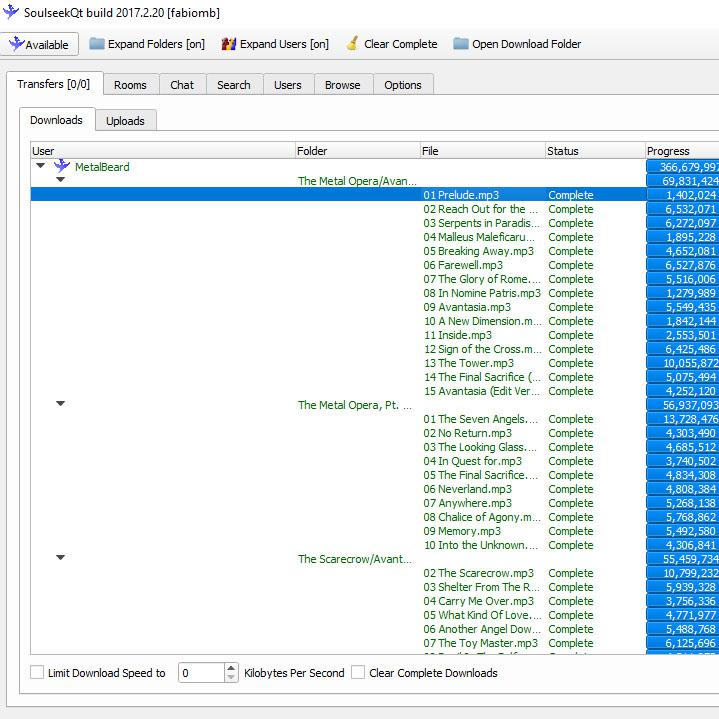The height and width of the screenshot is (719, 719).
Task: Click progress bar showing 10,055,872
Action: pos(683,363)
